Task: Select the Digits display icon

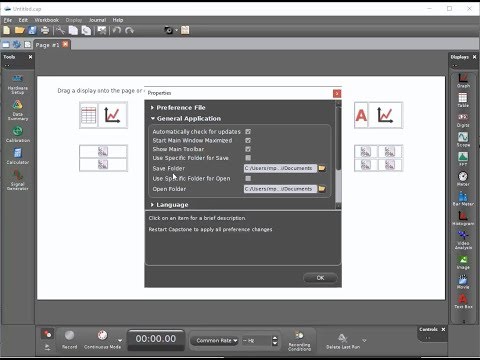Action: [x=463, y=120]
